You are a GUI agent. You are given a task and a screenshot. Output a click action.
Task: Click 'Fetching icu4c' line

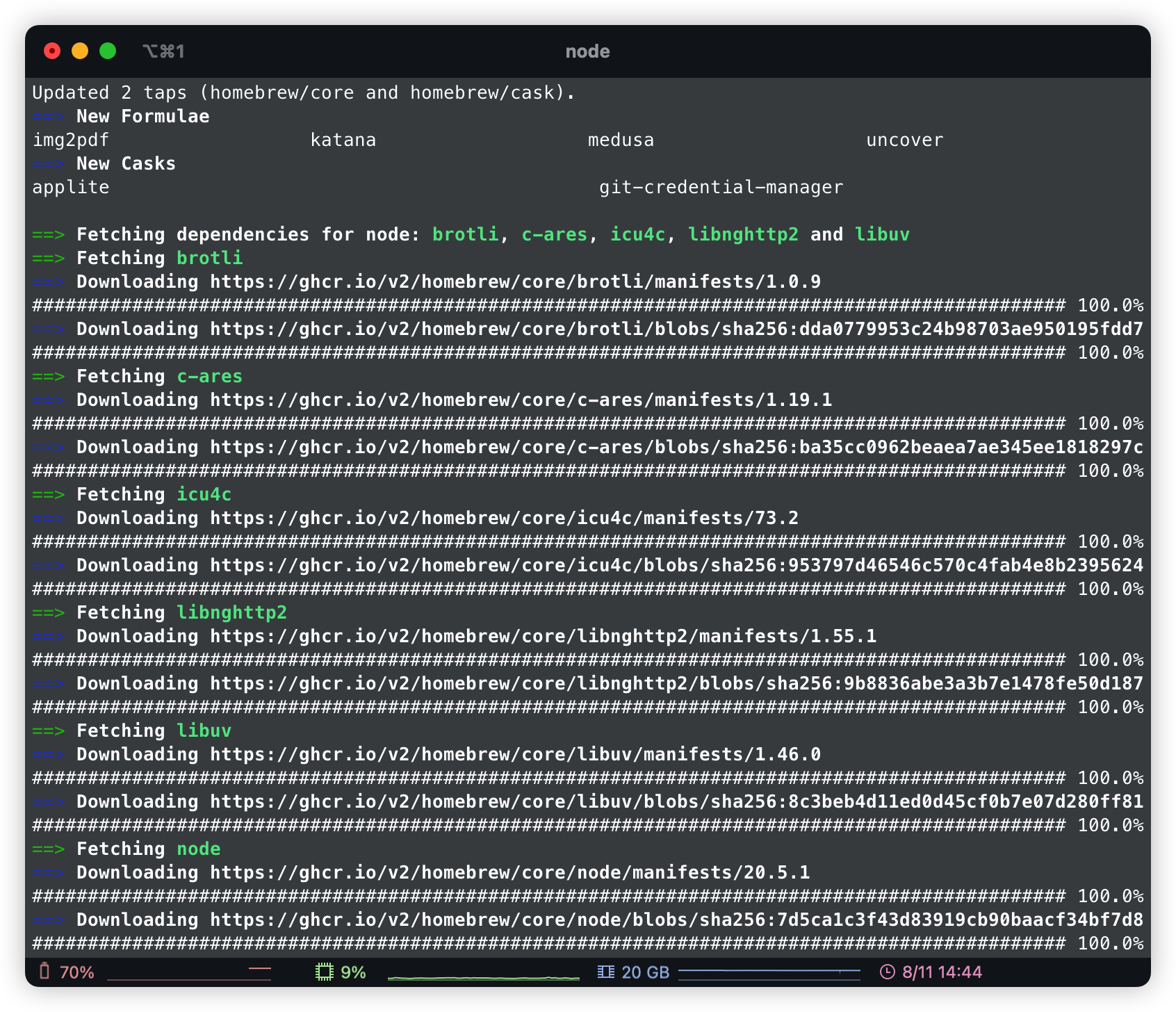pos(132,494)
